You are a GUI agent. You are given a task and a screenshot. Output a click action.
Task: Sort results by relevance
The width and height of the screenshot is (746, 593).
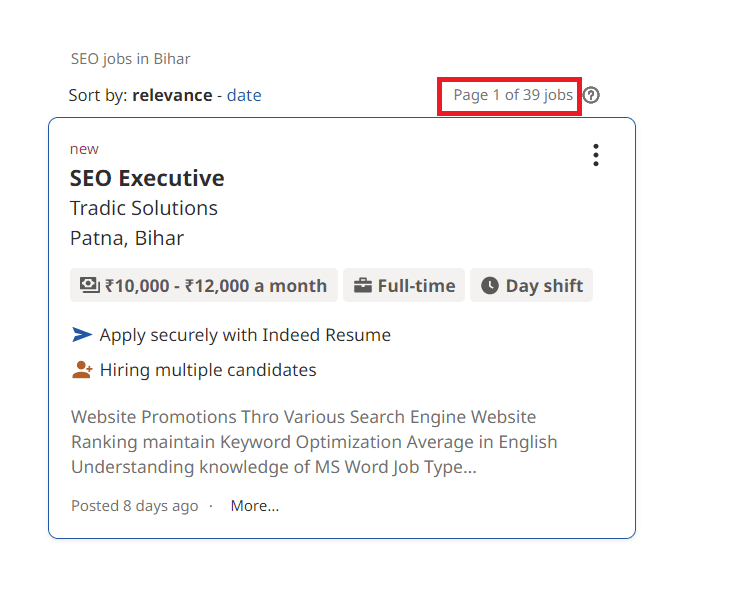point(172,95)
